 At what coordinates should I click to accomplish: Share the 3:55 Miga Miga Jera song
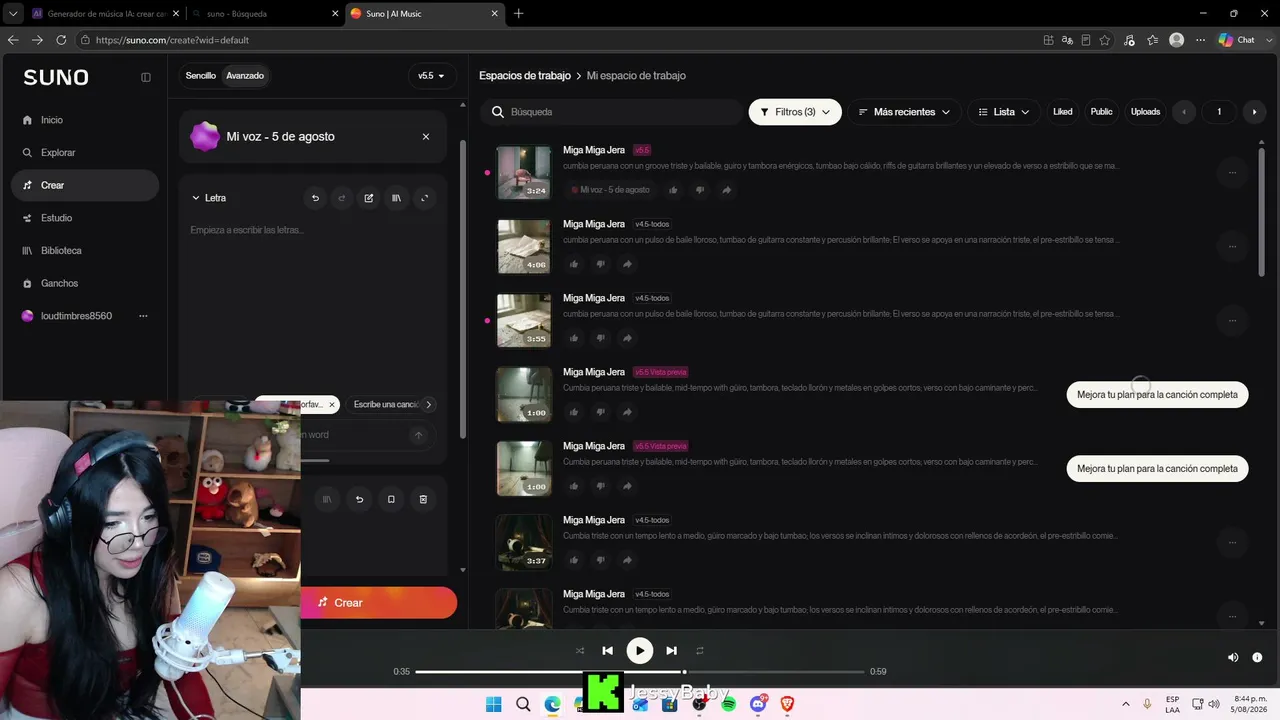pyautogui.click(x=627, y=338)
